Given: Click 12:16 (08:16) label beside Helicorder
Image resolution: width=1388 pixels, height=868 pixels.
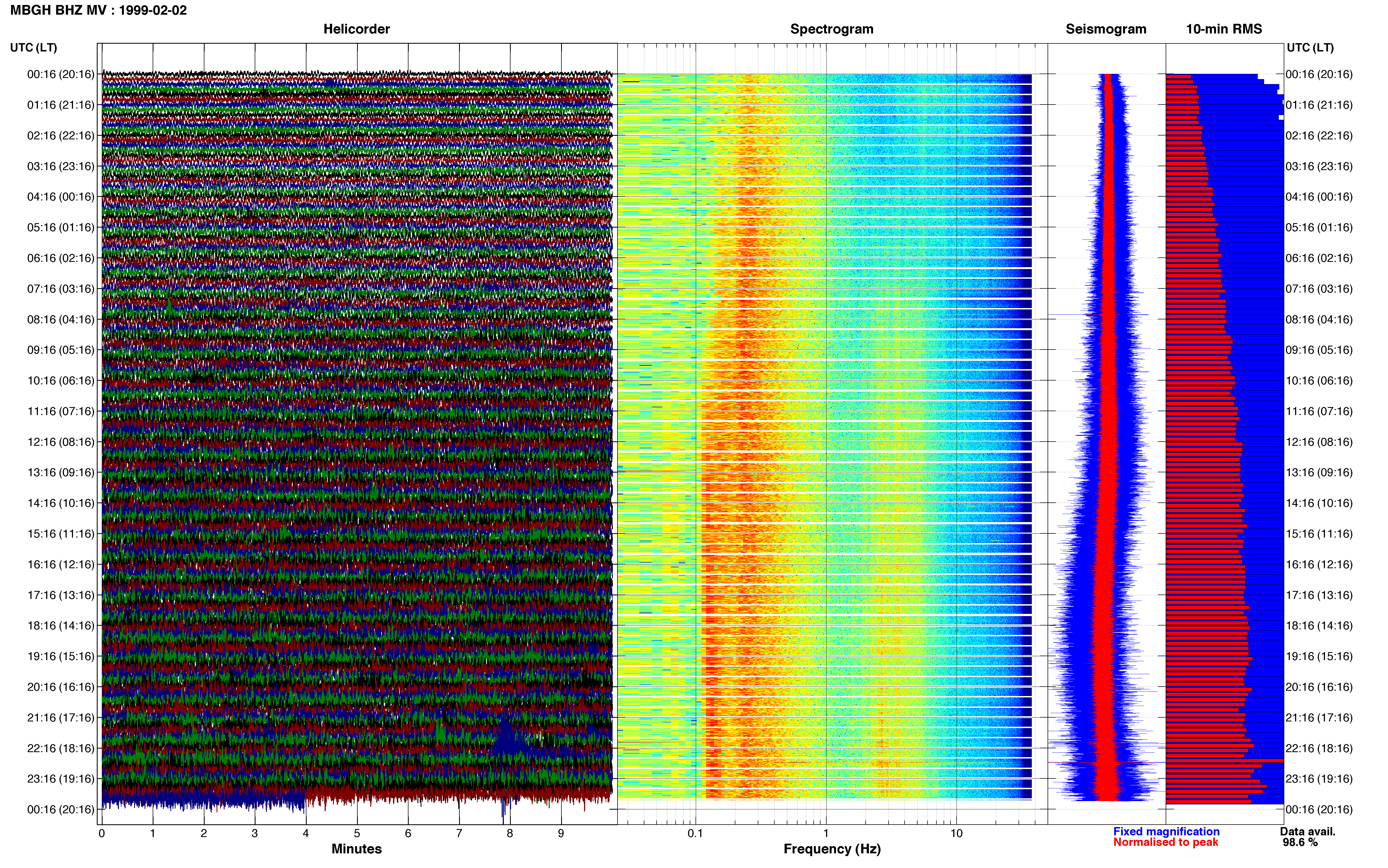Looking at the screenshot, I should click(60, 442).
